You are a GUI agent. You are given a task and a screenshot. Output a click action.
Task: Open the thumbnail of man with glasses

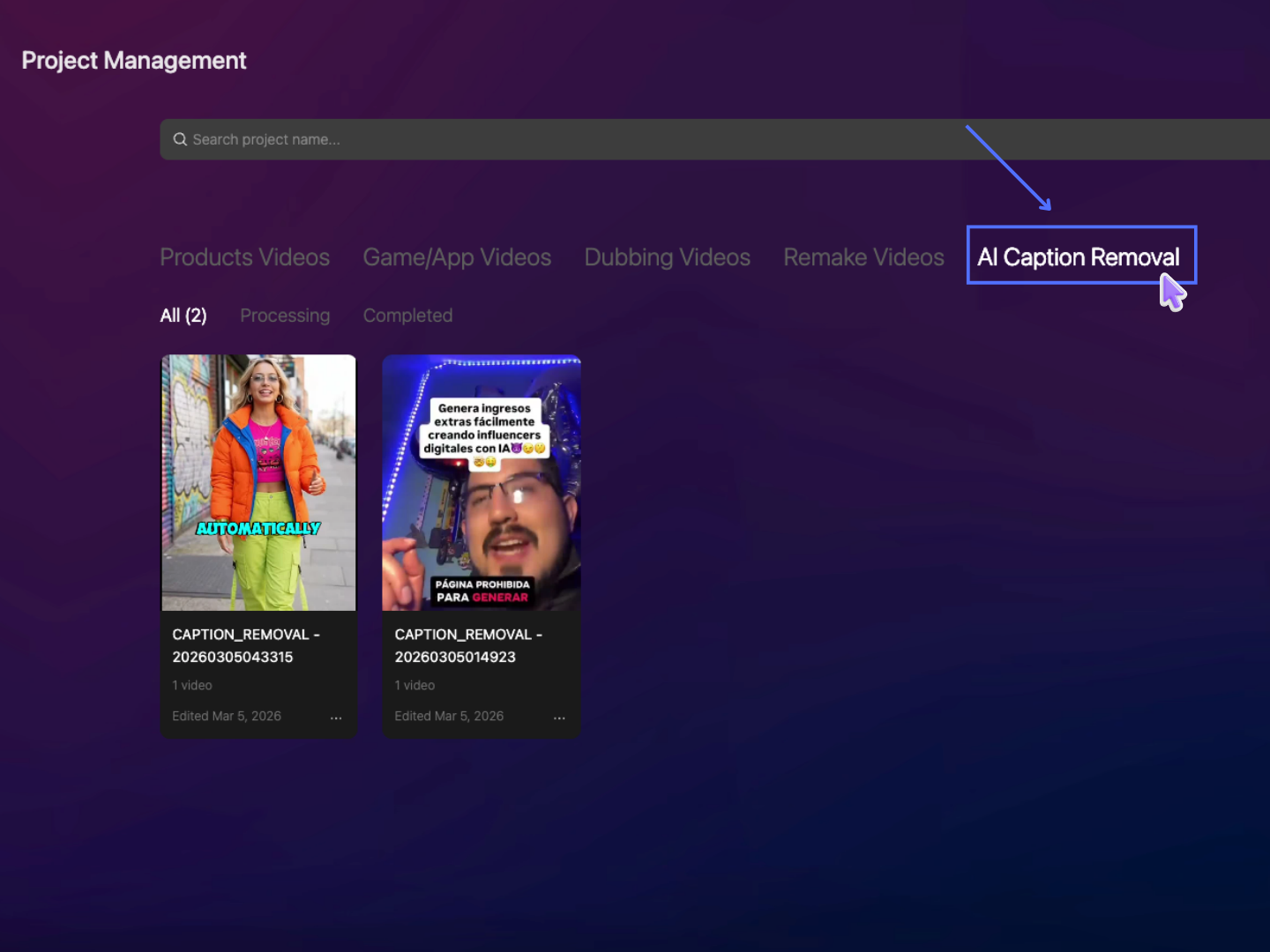click(x=482, y=482)
